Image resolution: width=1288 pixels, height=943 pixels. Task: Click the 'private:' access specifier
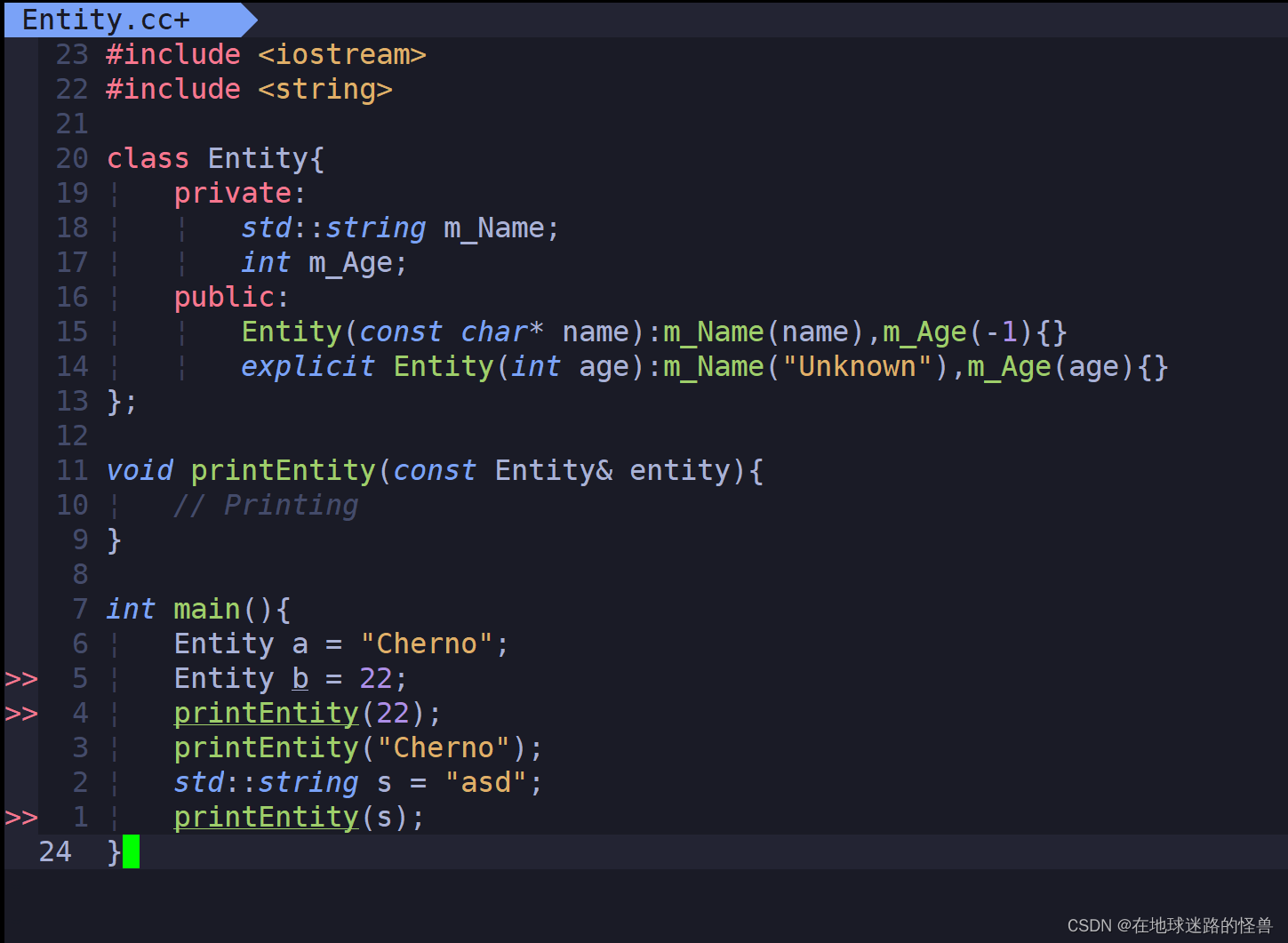tap(240, 194)
